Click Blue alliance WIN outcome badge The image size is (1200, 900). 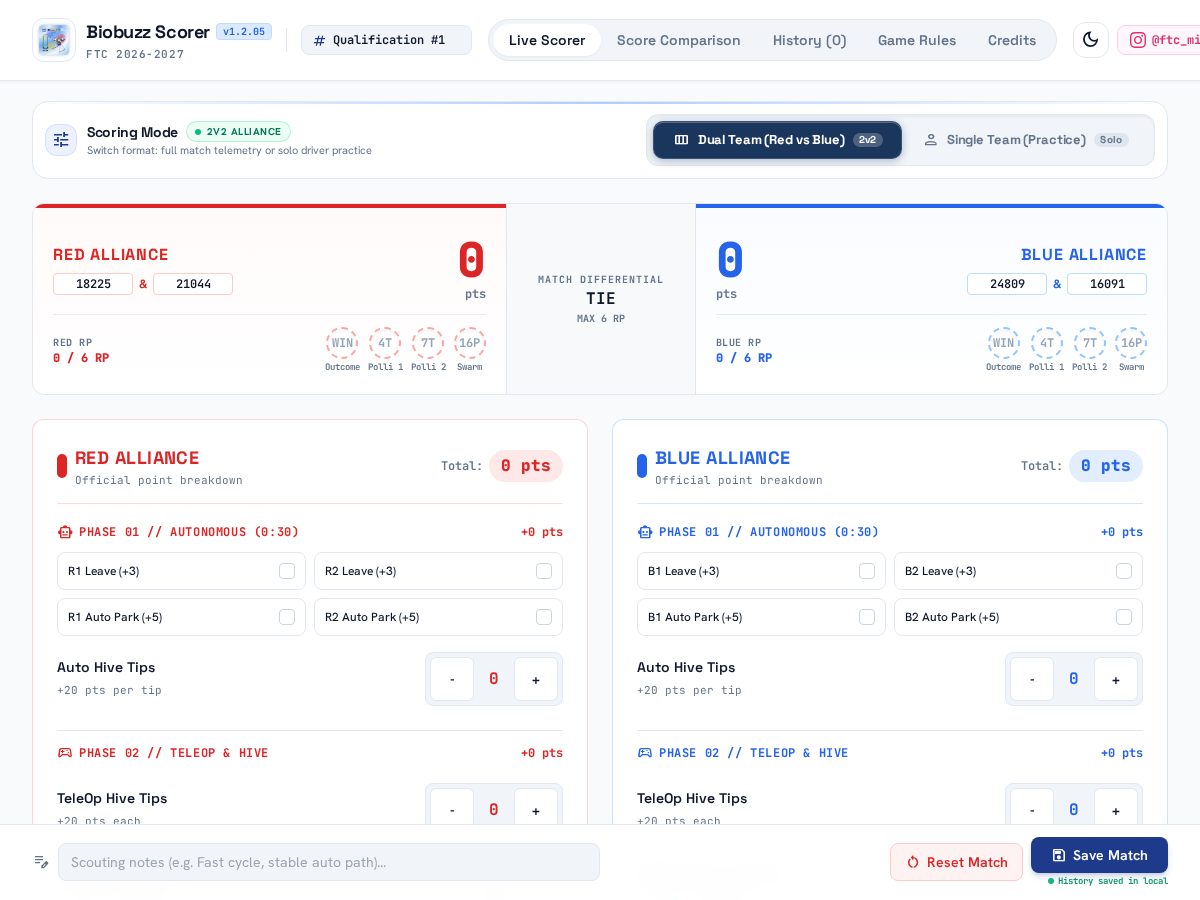click(1003, 343)
